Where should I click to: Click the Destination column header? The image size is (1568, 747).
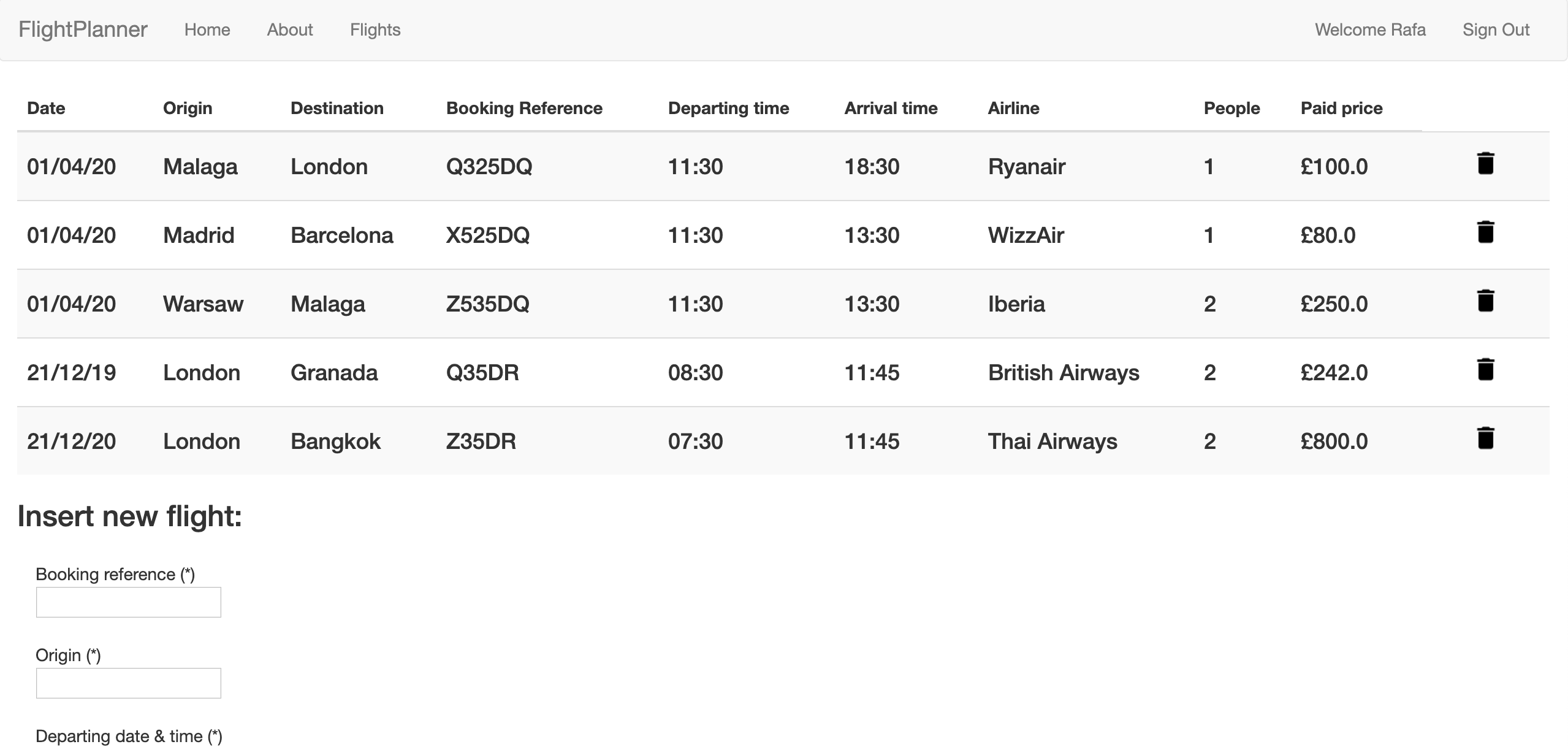tap(337, 108)
